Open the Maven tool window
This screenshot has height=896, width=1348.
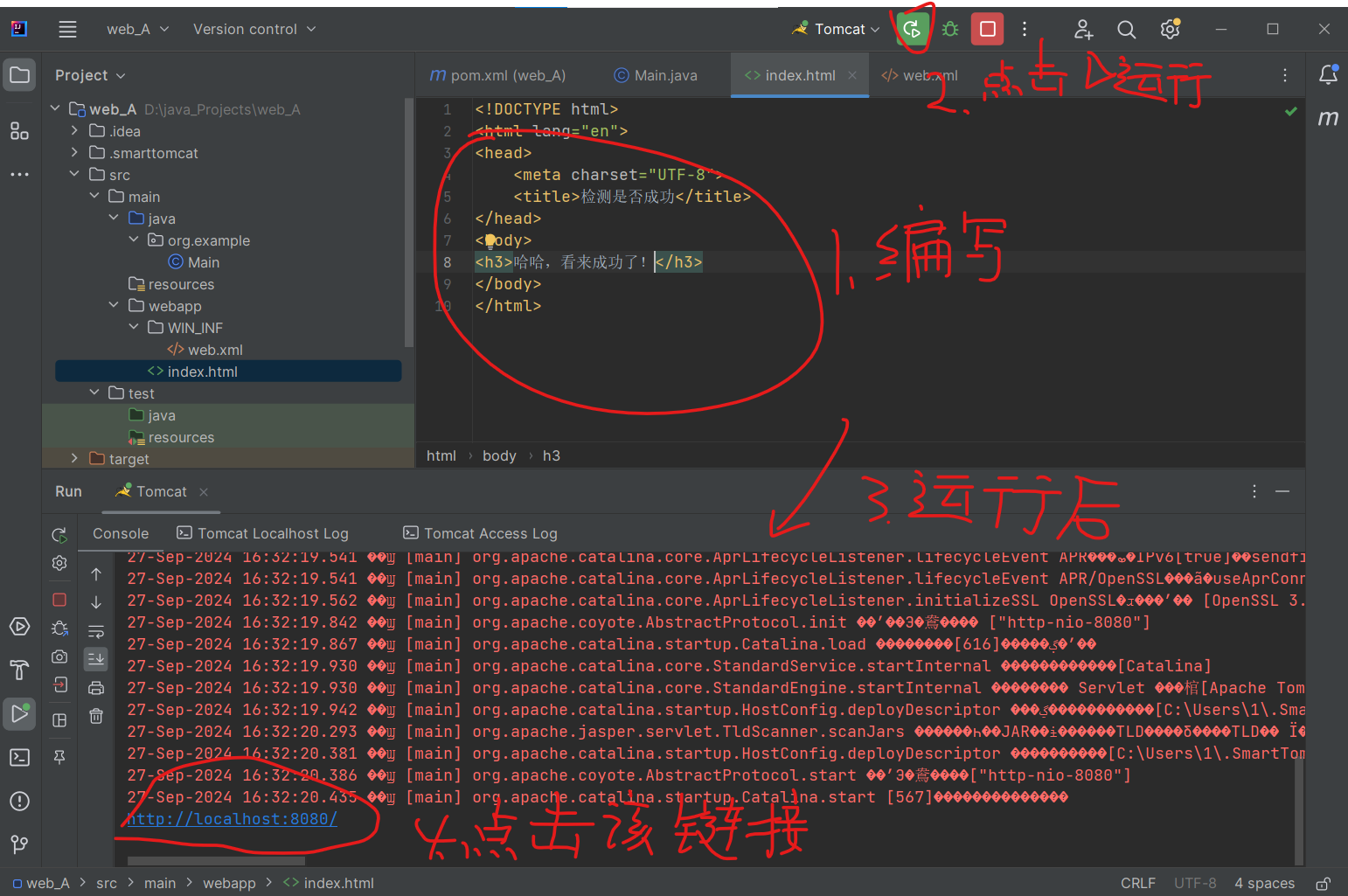tap(1328, 118)
